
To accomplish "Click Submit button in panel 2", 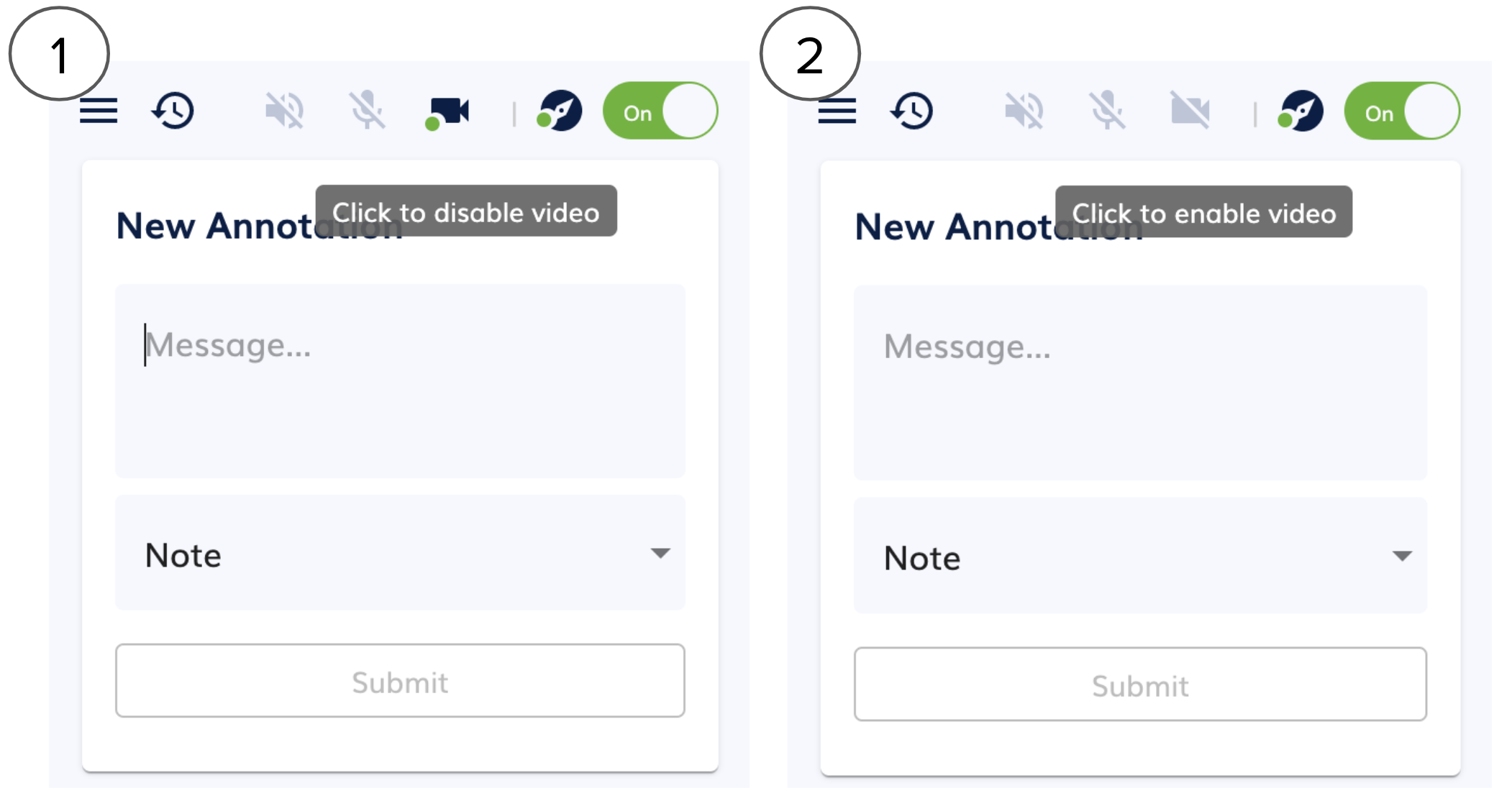I will pyautogui.click(x=1140, y=685).
